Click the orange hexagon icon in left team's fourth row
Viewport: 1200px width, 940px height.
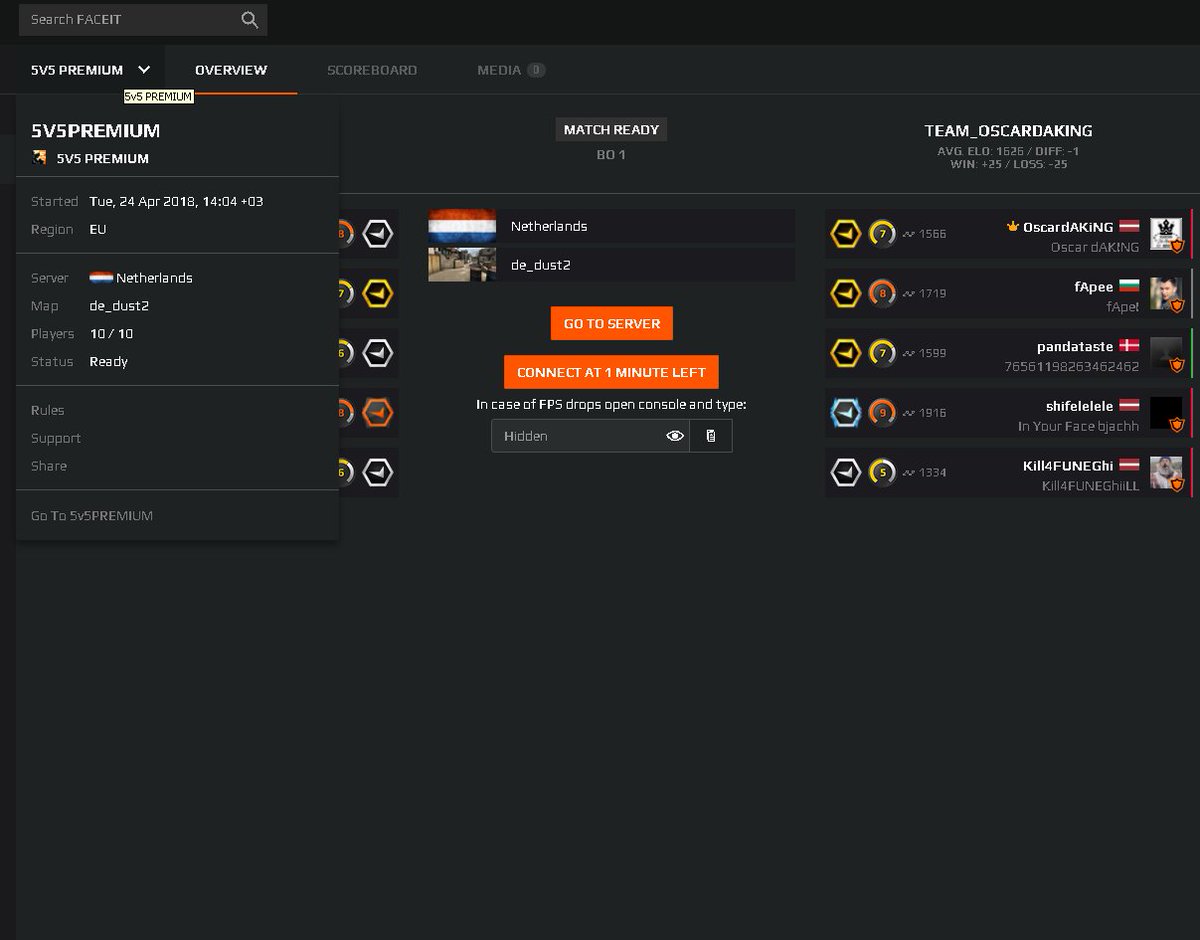coord(377,412)
